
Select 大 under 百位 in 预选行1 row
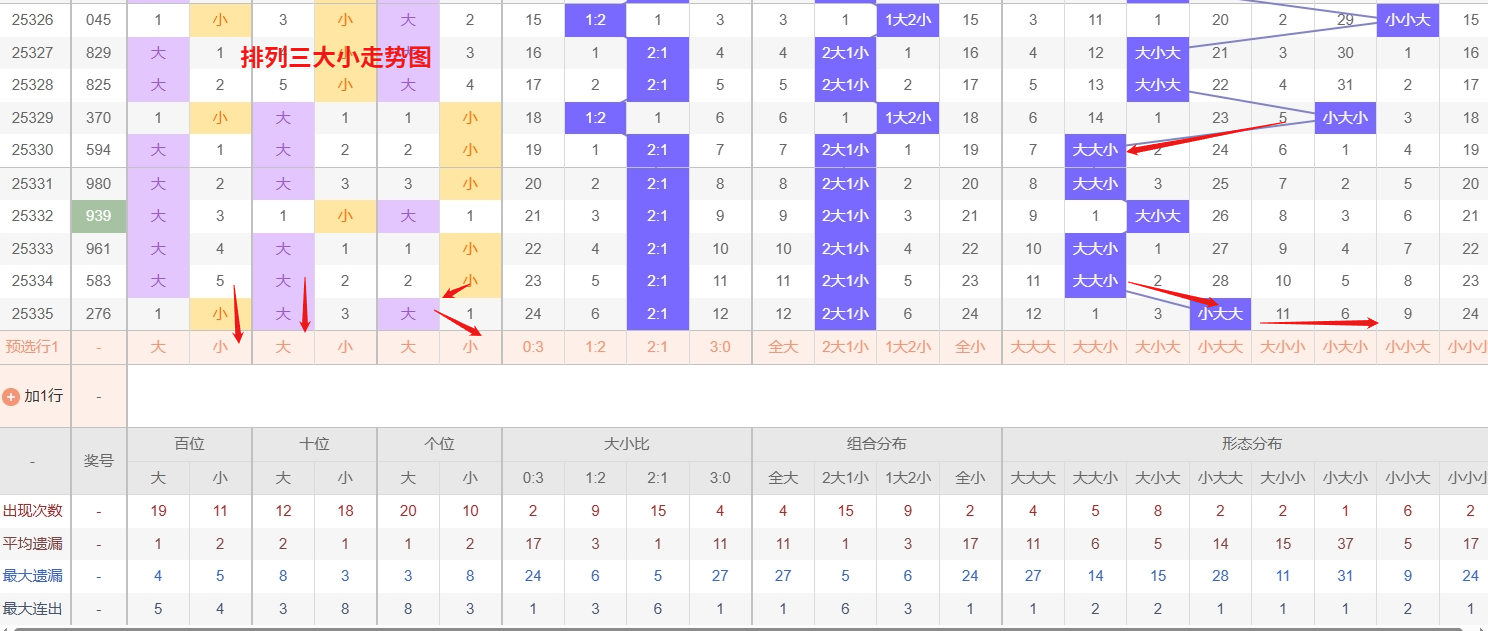point(158,348)
